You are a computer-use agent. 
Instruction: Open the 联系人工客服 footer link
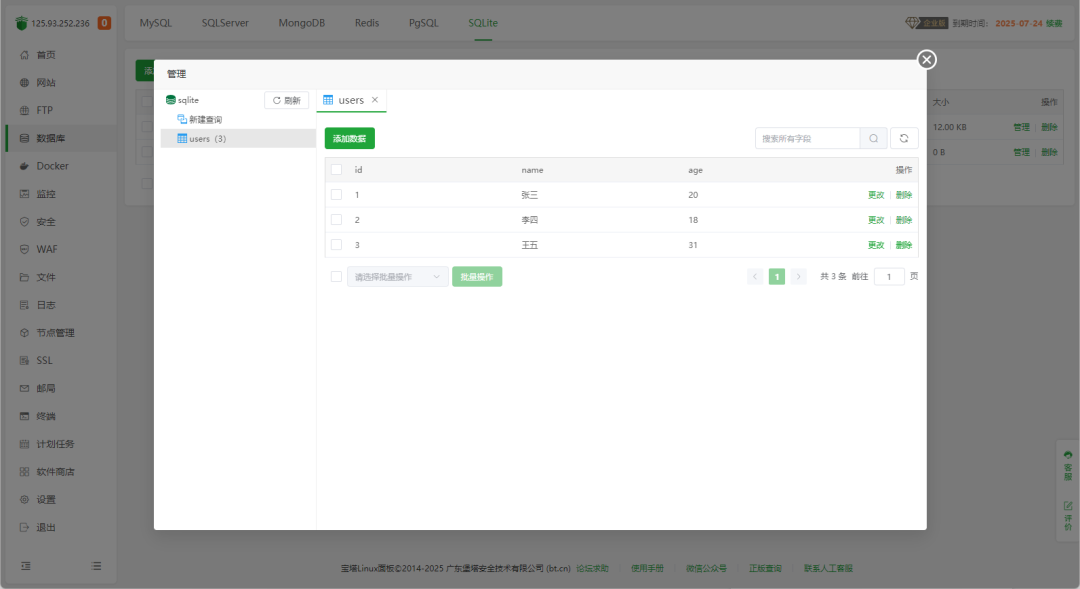[x=829, y=568]
